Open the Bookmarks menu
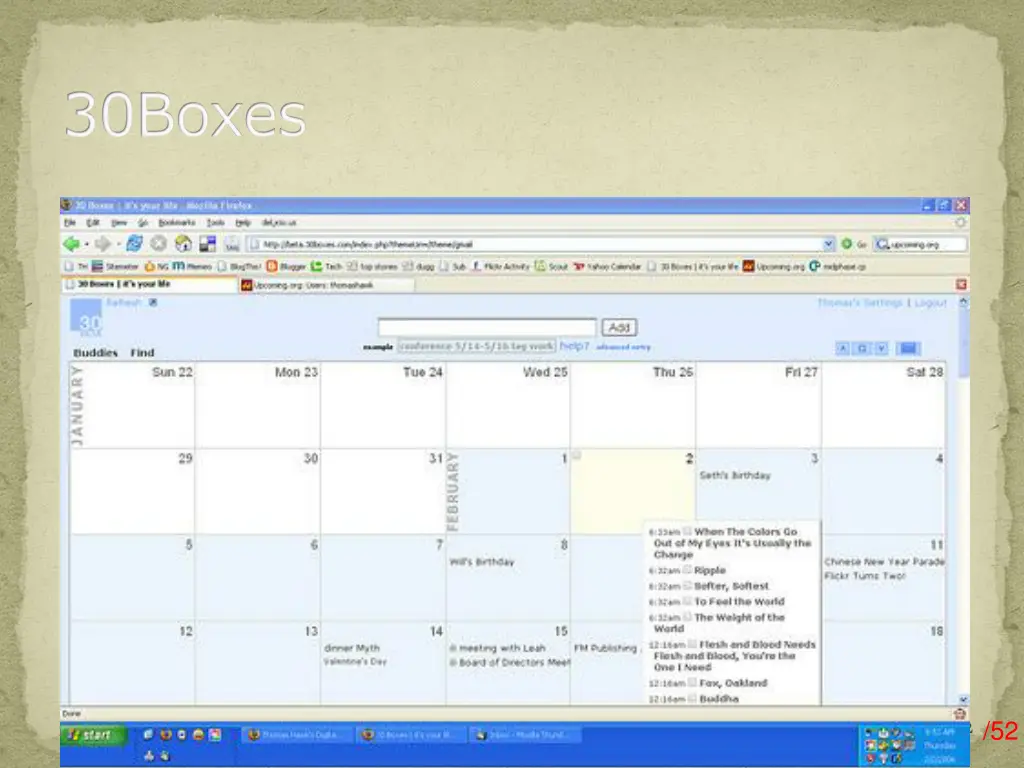The image size is (1024, 768). click(x=177, y=223)
